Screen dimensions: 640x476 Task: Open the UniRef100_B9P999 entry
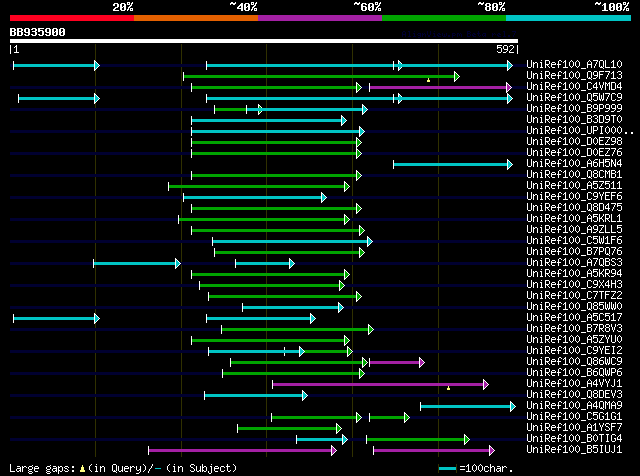click(574, 109)
